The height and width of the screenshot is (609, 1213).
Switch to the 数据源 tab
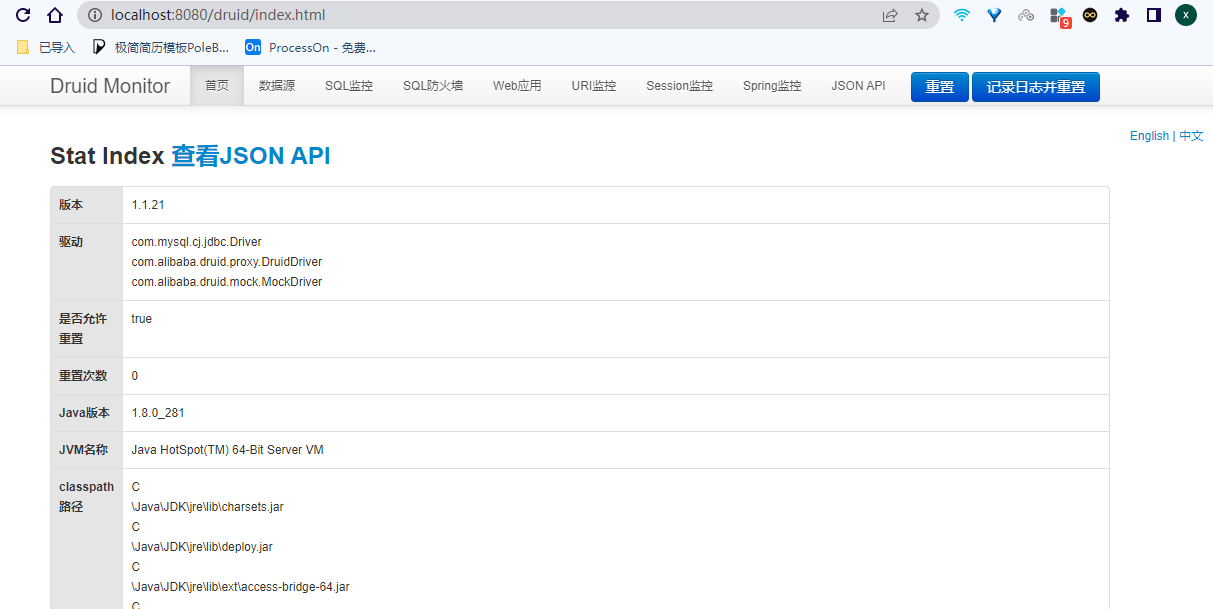(x=277, y=86)
